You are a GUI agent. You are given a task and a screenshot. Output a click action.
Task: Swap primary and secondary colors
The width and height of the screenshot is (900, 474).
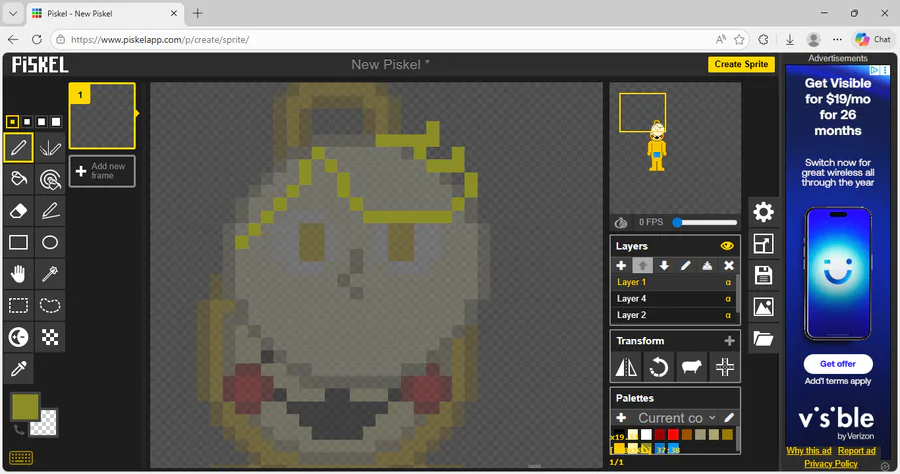tap(18, 430)
